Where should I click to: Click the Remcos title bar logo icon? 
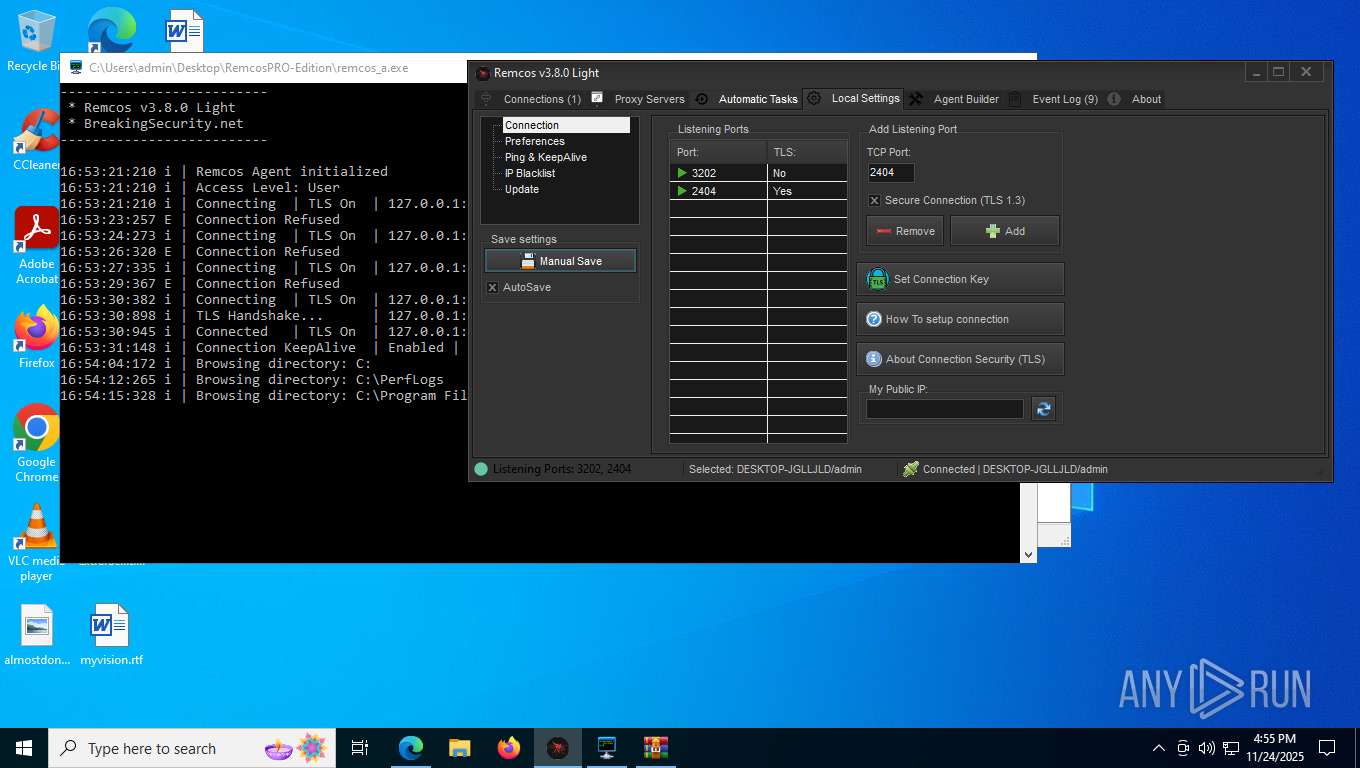(x=483, y=73)
